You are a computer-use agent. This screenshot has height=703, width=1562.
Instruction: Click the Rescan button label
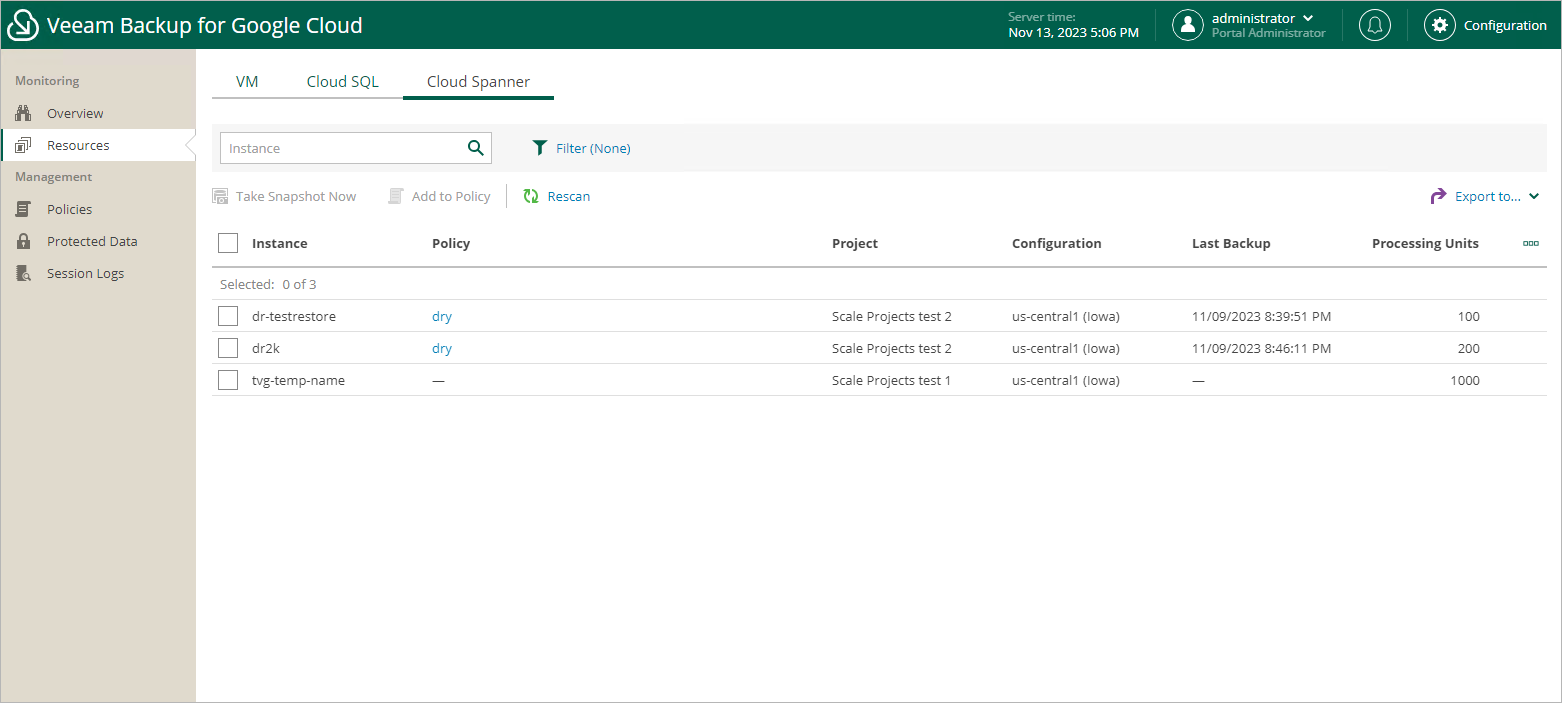[x=569, y=196]
